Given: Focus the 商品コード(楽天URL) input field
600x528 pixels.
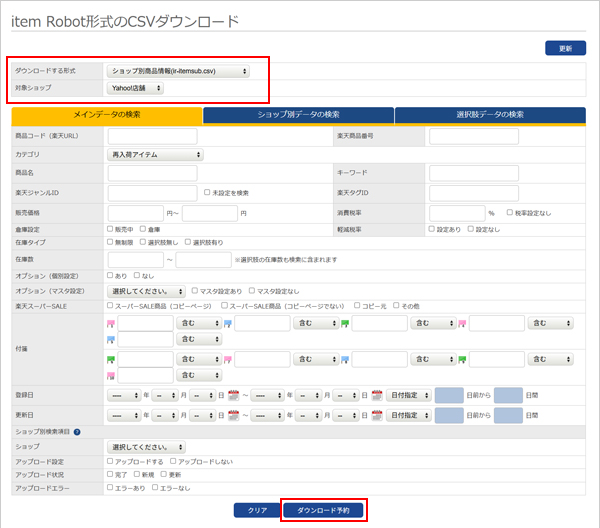Looking at the screenshot, I should coord(153,136).
